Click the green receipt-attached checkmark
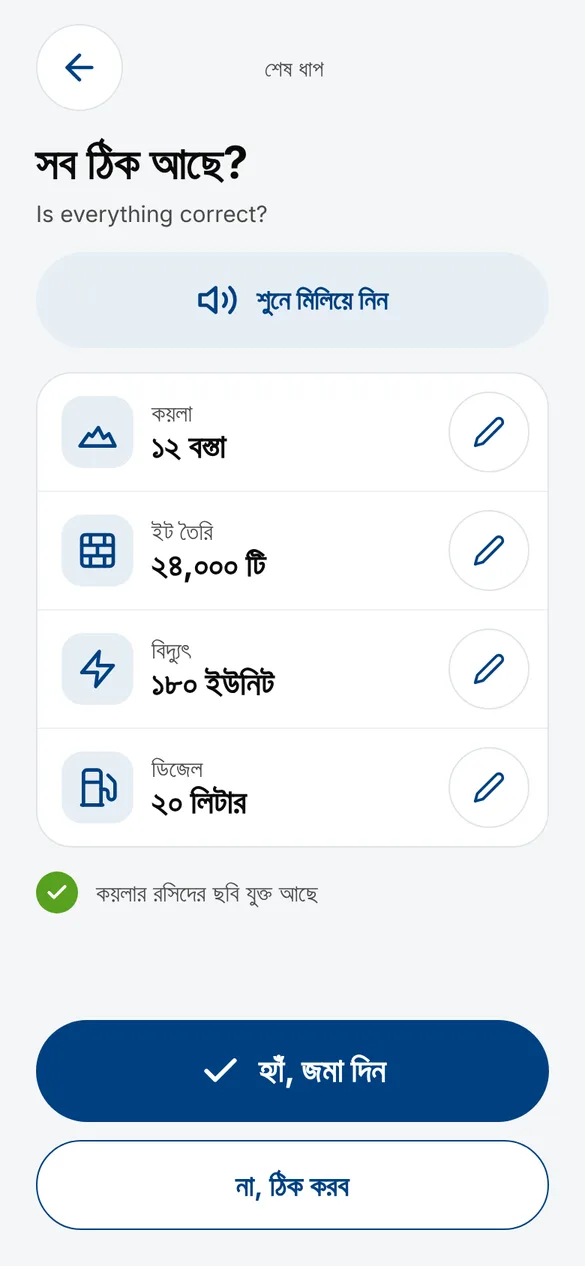 (57, 892)
